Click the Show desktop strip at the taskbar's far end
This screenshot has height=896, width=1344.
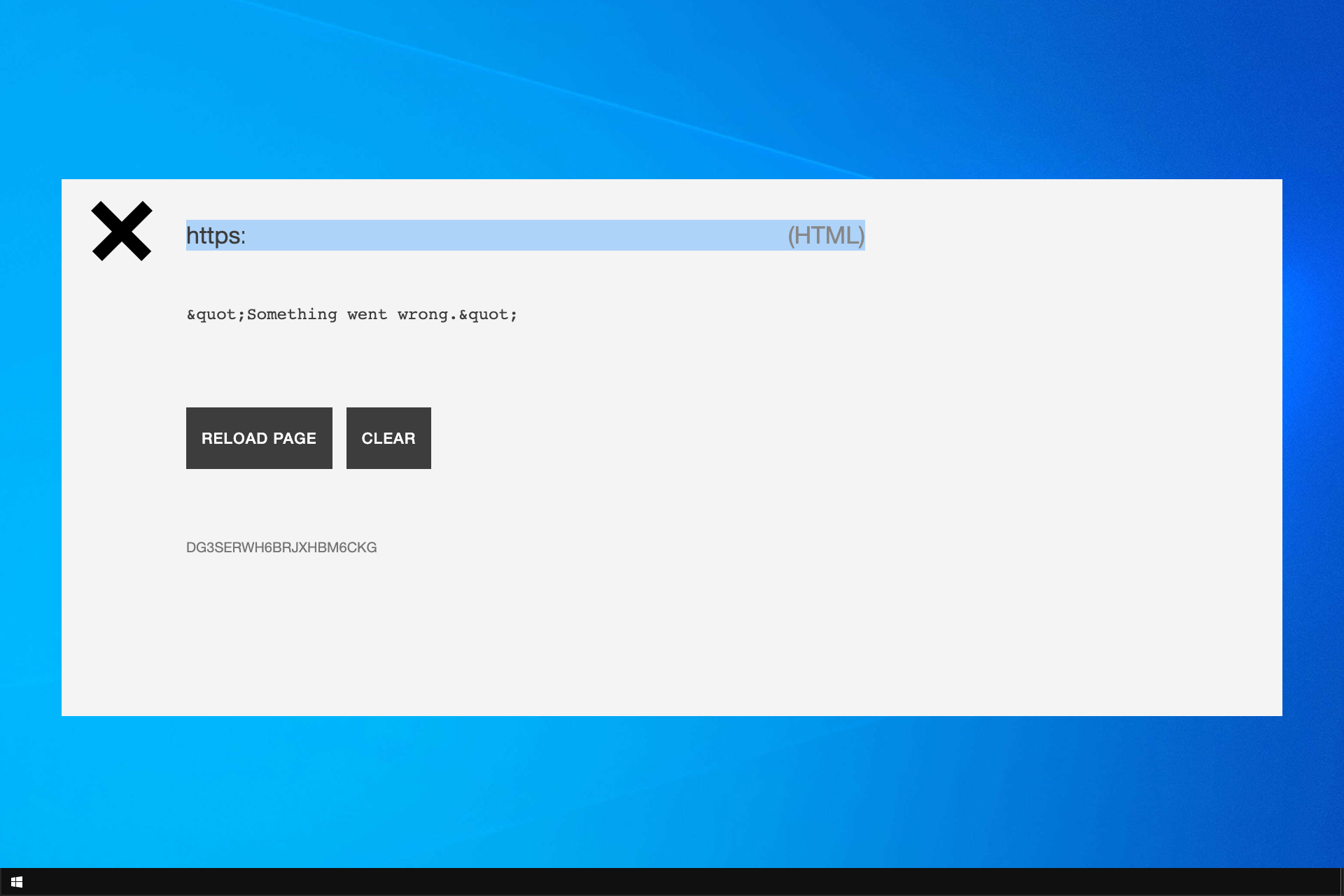pyautogui.click(x=1341, y=882)
